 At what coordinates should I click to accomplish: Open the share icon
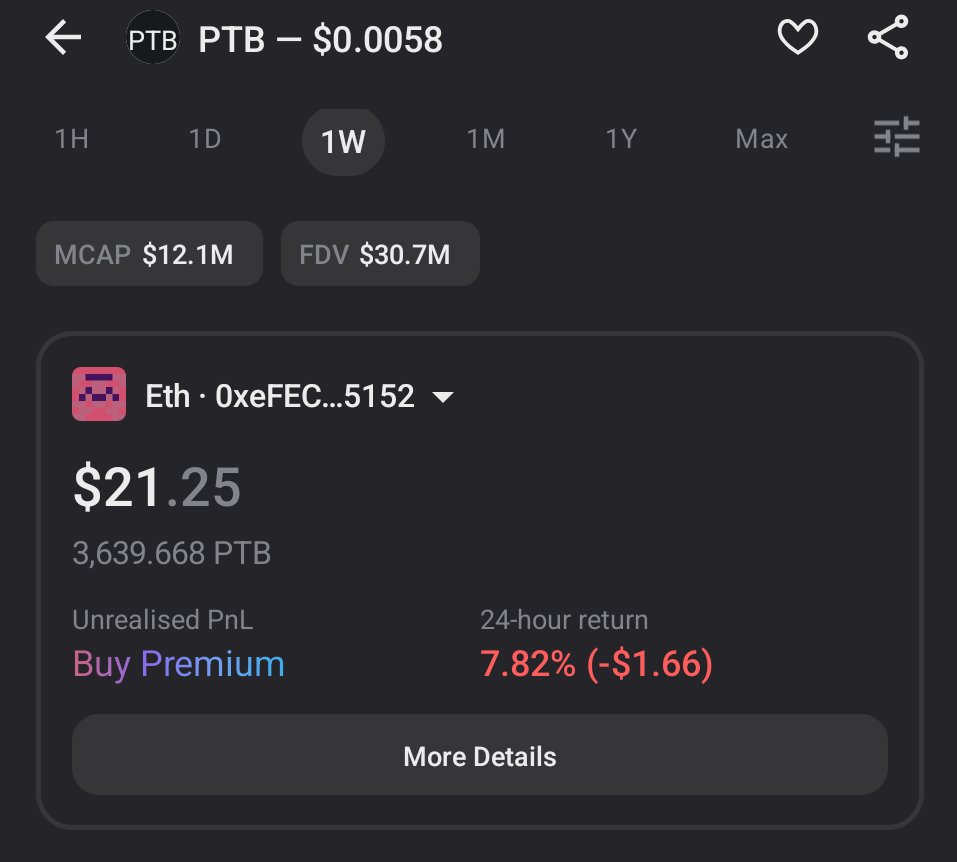tap(887, 38)
